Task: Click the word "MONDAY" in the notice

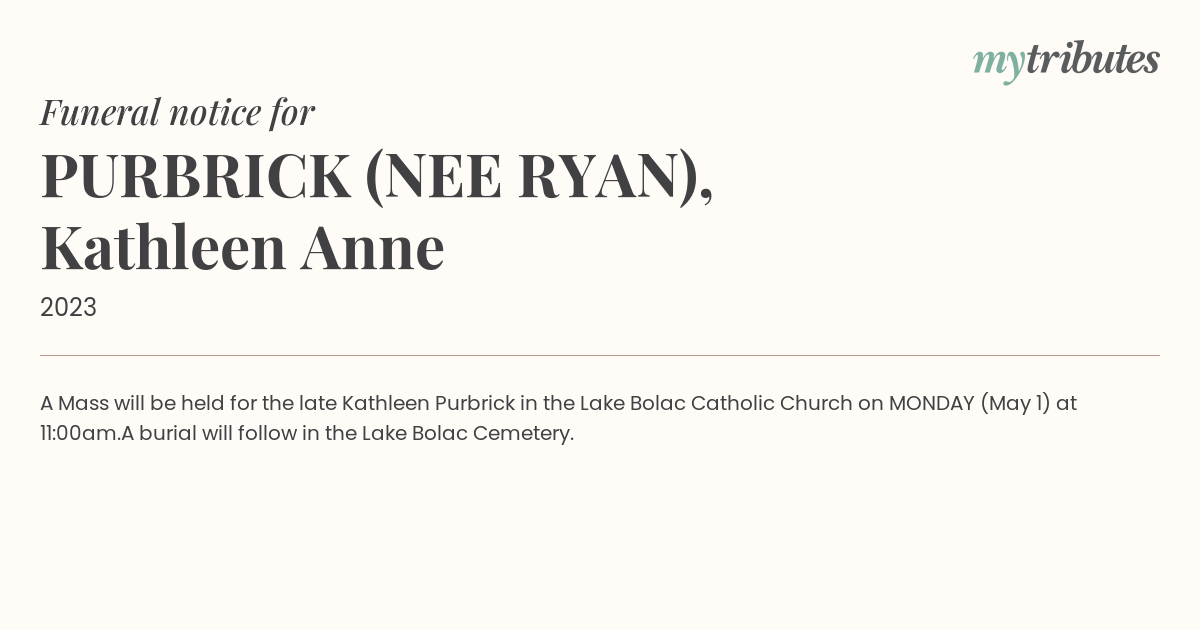Action: (x=931, y=403)
